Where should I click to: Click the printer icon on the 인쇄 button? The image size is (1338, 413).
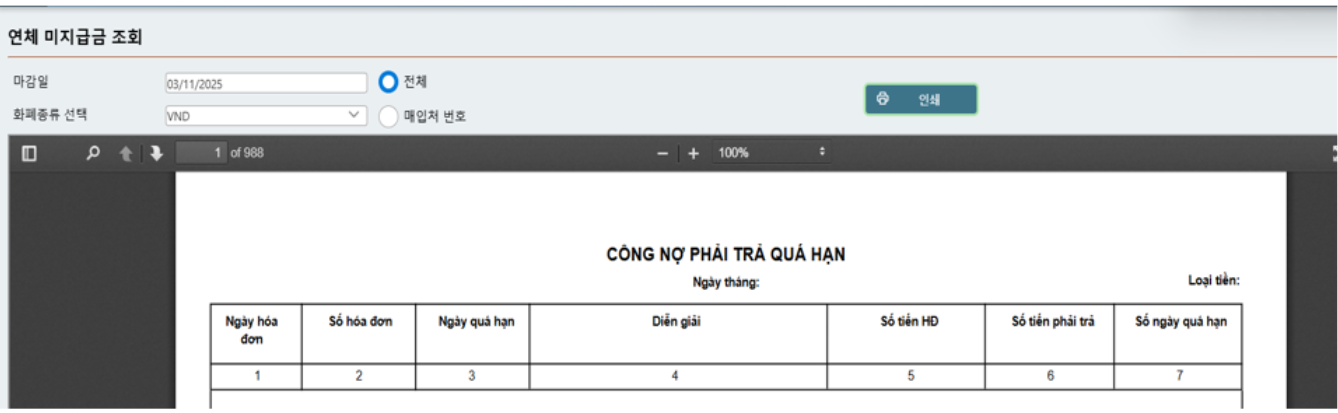coord(883,99)
